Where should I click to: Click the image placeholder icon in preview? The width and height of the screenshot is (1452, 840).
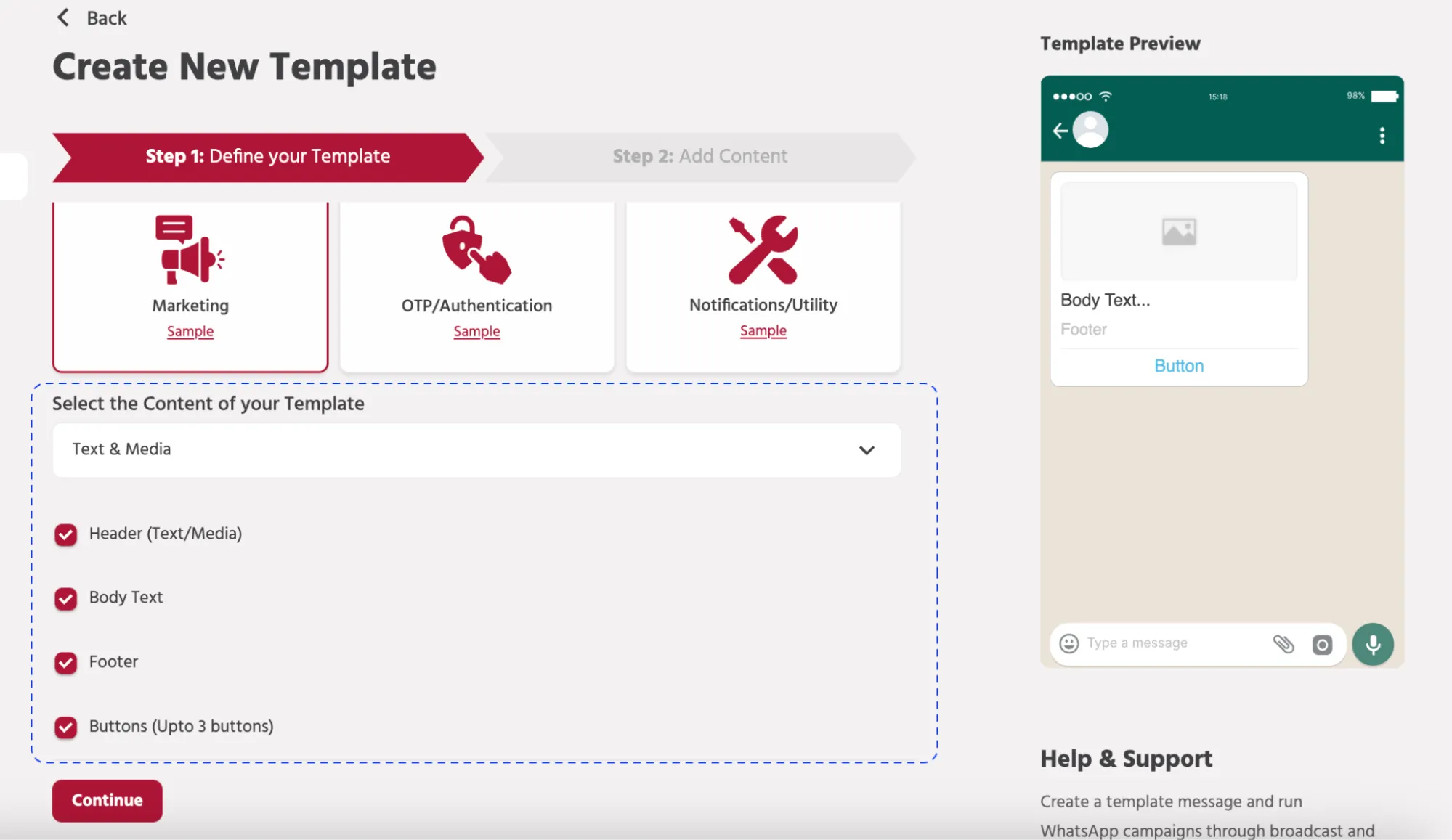(1179, 232)
